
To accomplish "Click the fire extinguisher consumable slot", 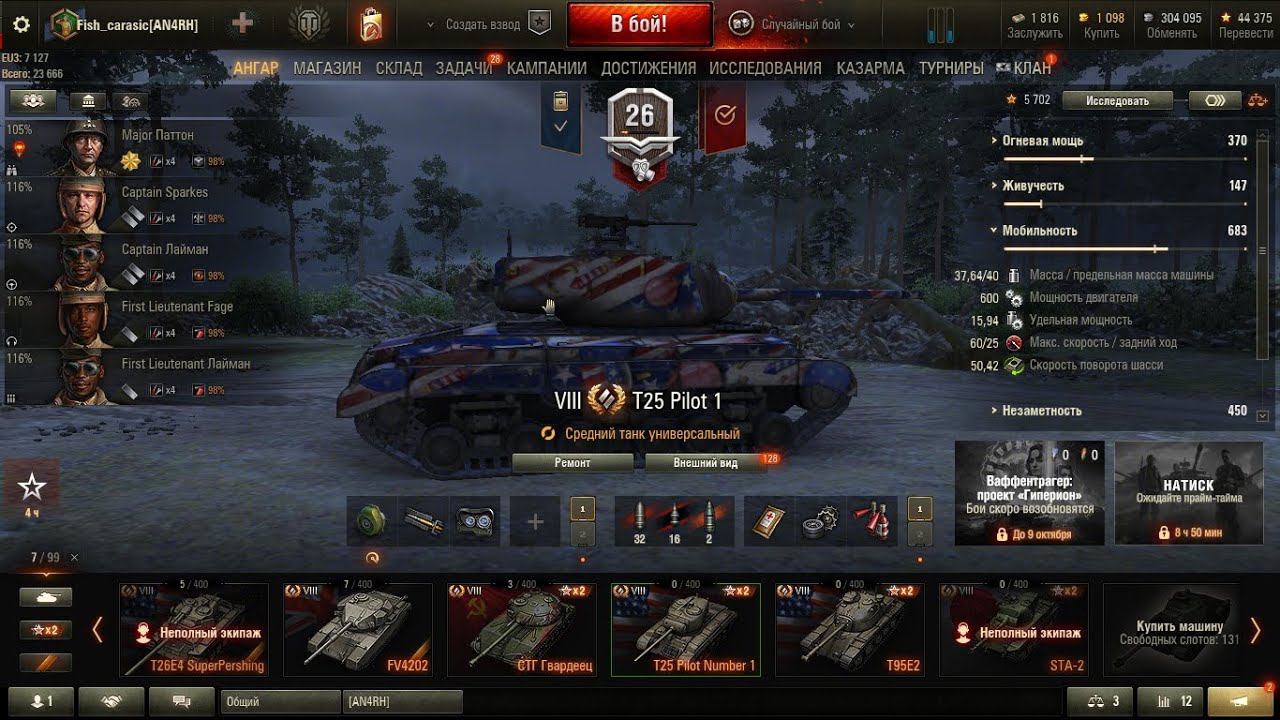I will click(874, 522).
